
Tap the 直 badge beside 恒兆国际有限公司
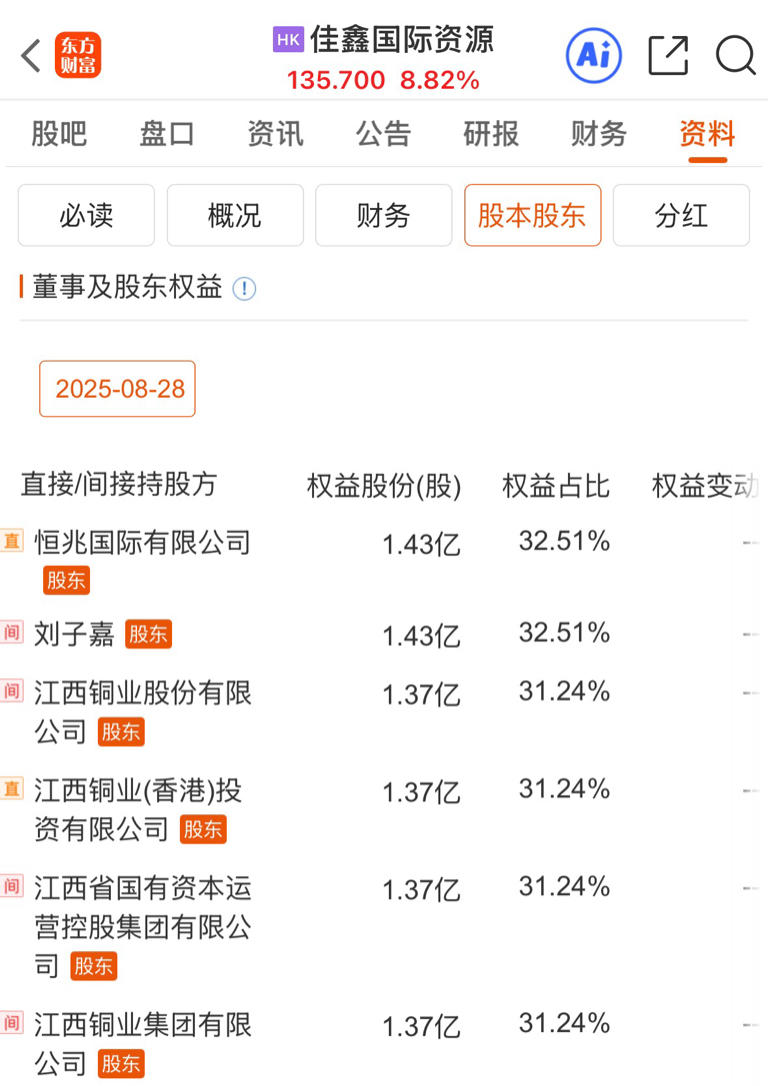pyautogui.click(x=12, y=542)
